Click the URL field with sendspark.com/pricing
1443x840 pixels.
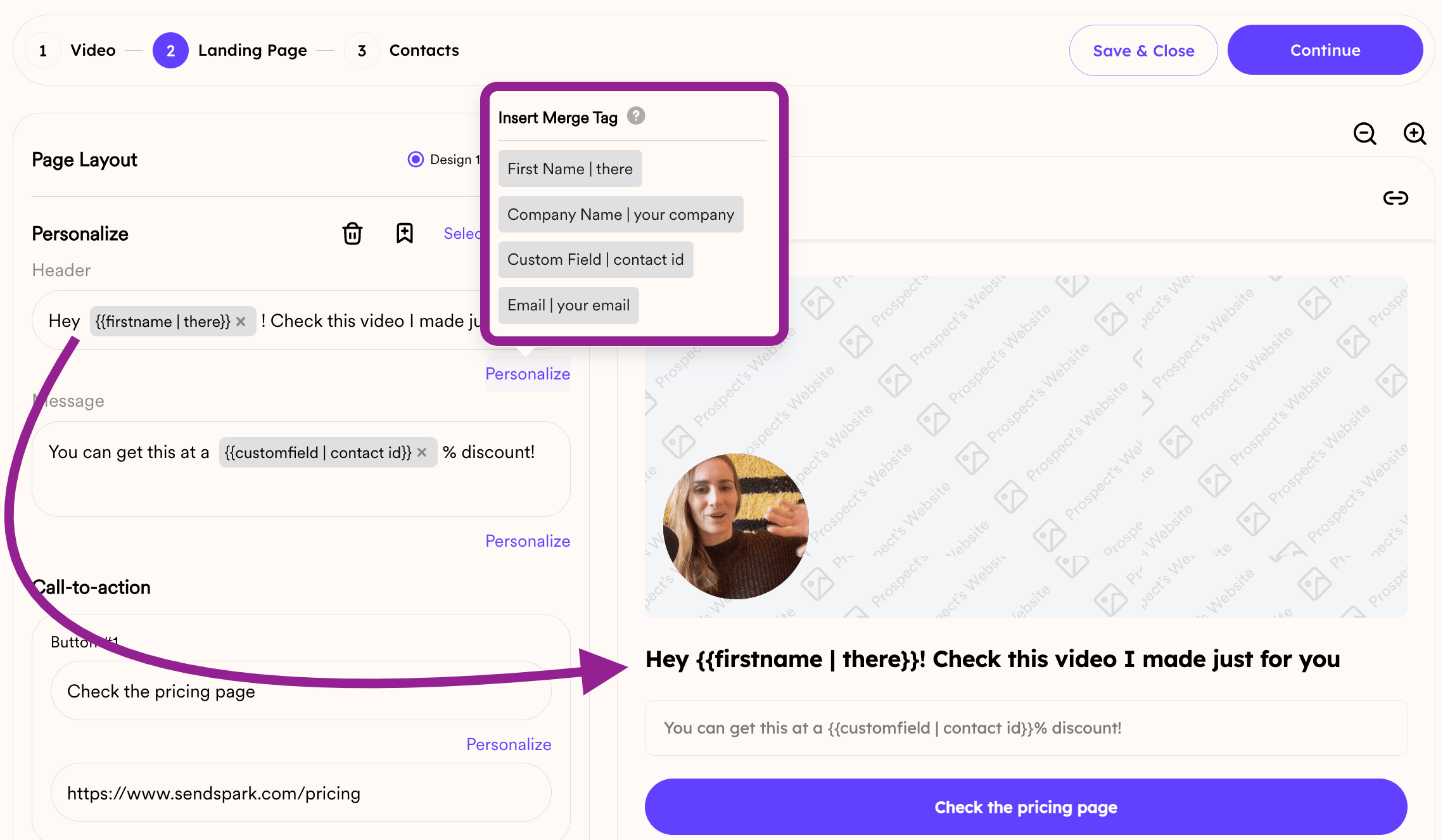pyautogui.click(x=301, y=792)
